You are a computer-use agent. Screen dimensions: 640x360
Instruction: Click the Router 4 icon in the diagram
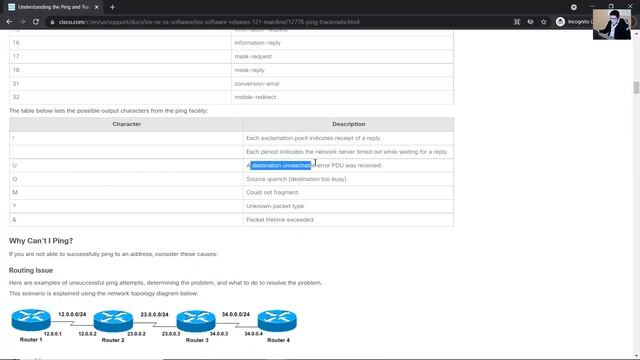[277, 320]
